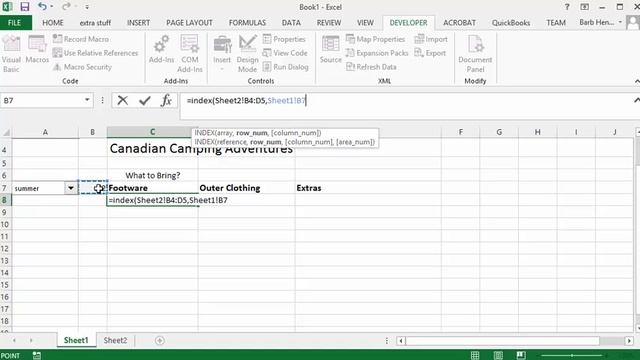Image resolution: width=640 pixels, height=360 pixels.
Task: Open the Macros dialog
Action: (x=37, y=49)
